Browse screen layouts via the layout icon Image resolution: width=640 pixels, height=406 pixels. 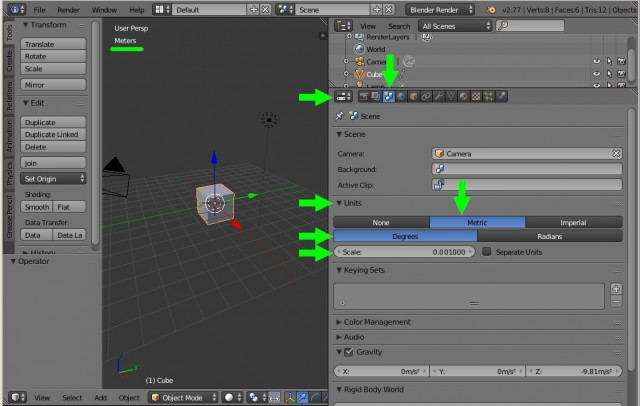pos(162,9)
